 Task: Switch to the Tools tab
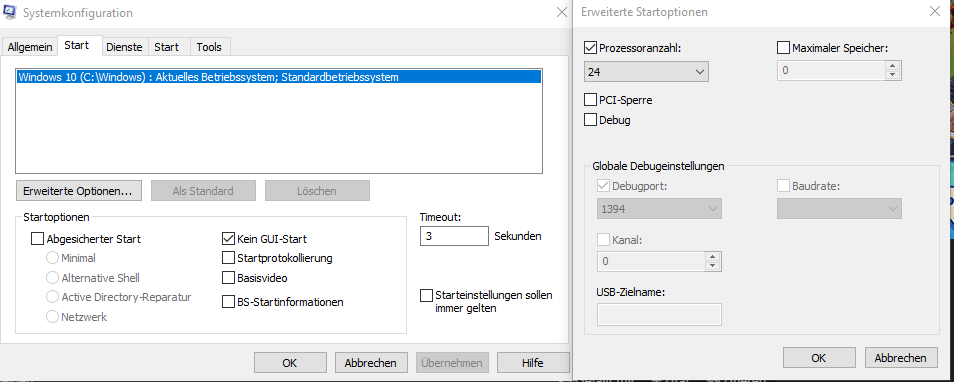tap(209, 47)
